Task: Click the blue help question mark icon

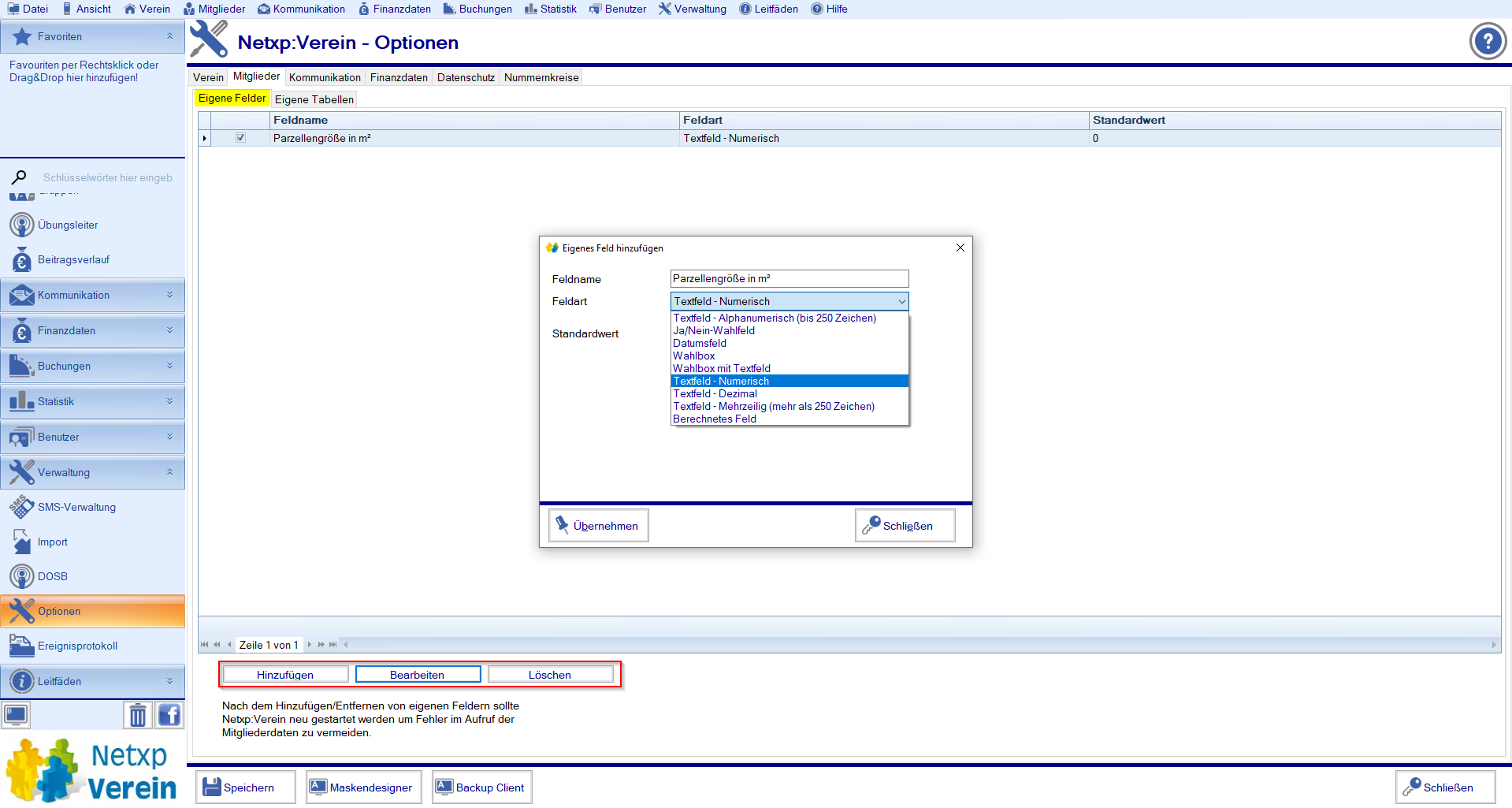Action: (x=1488, y=41)
